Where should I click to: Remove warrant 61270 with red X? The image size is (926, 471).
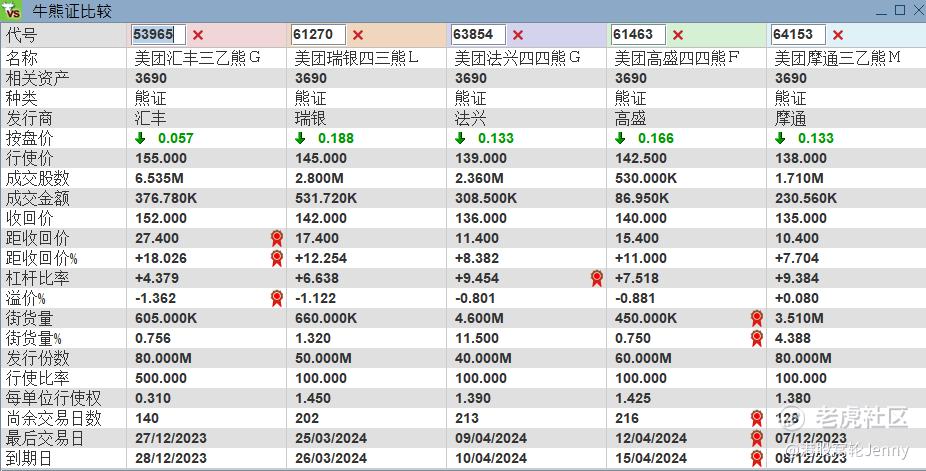pos(358,35)
